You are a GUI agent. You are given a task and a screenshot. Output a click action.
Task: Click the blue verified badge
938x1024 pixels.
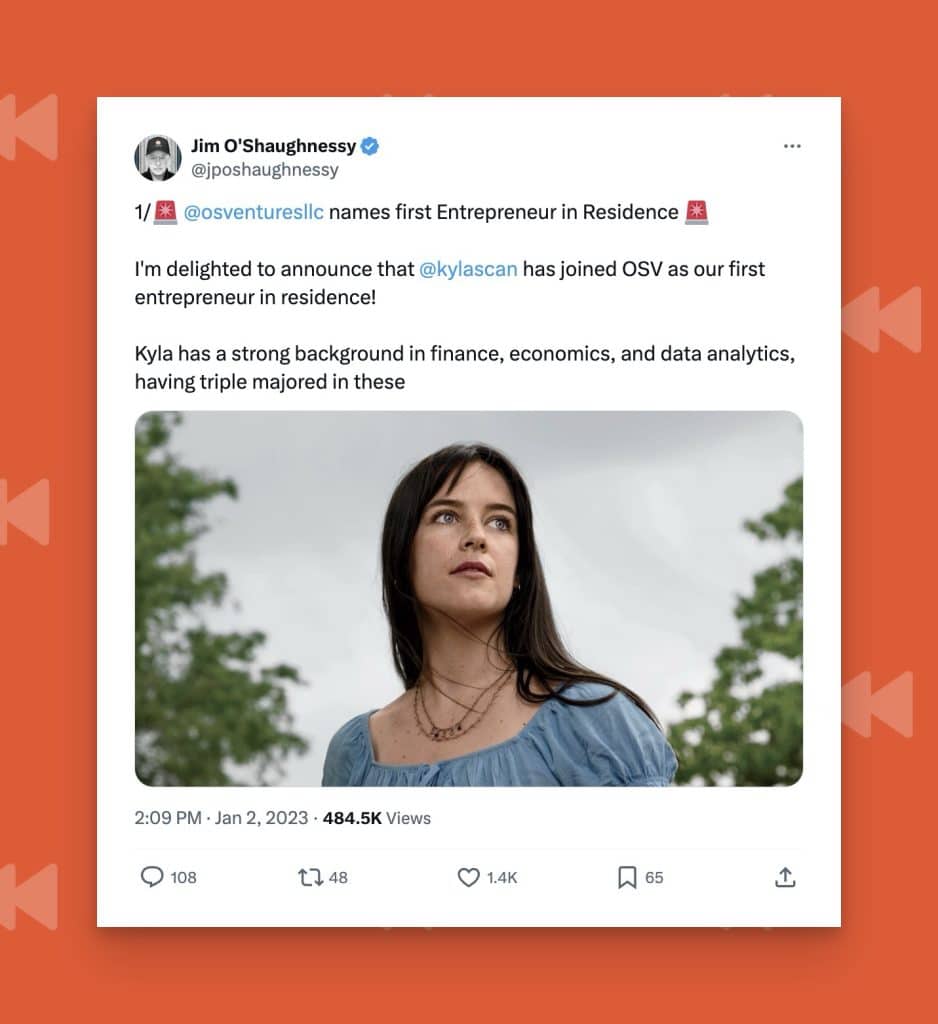370,146
